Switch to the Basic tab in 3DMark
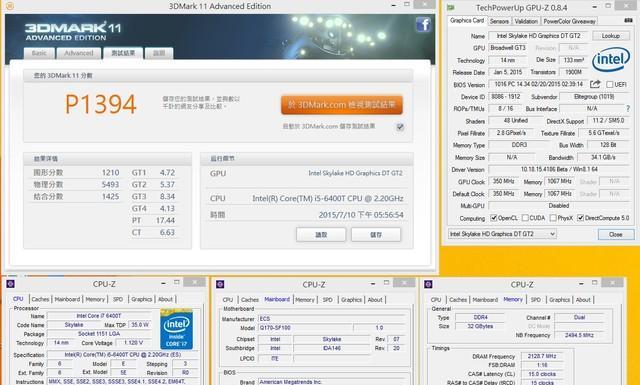 coord(39,53)
